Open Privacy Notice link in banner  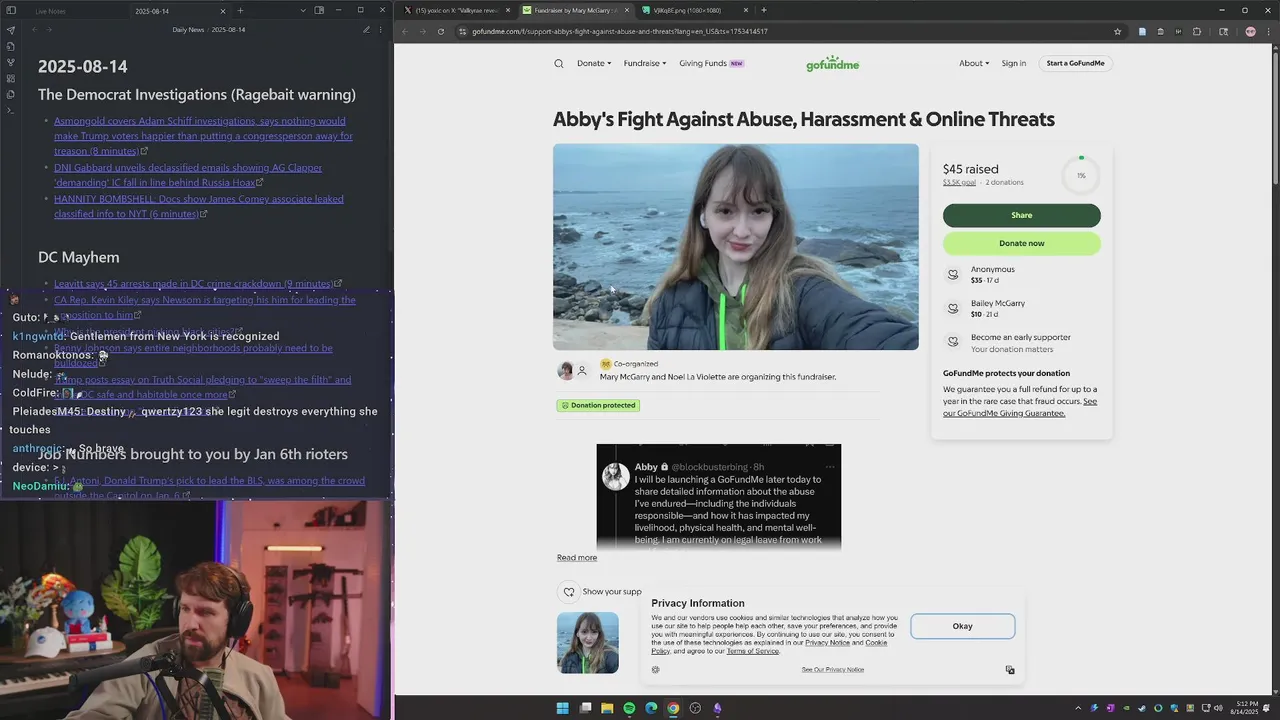(x=828, y=642)
